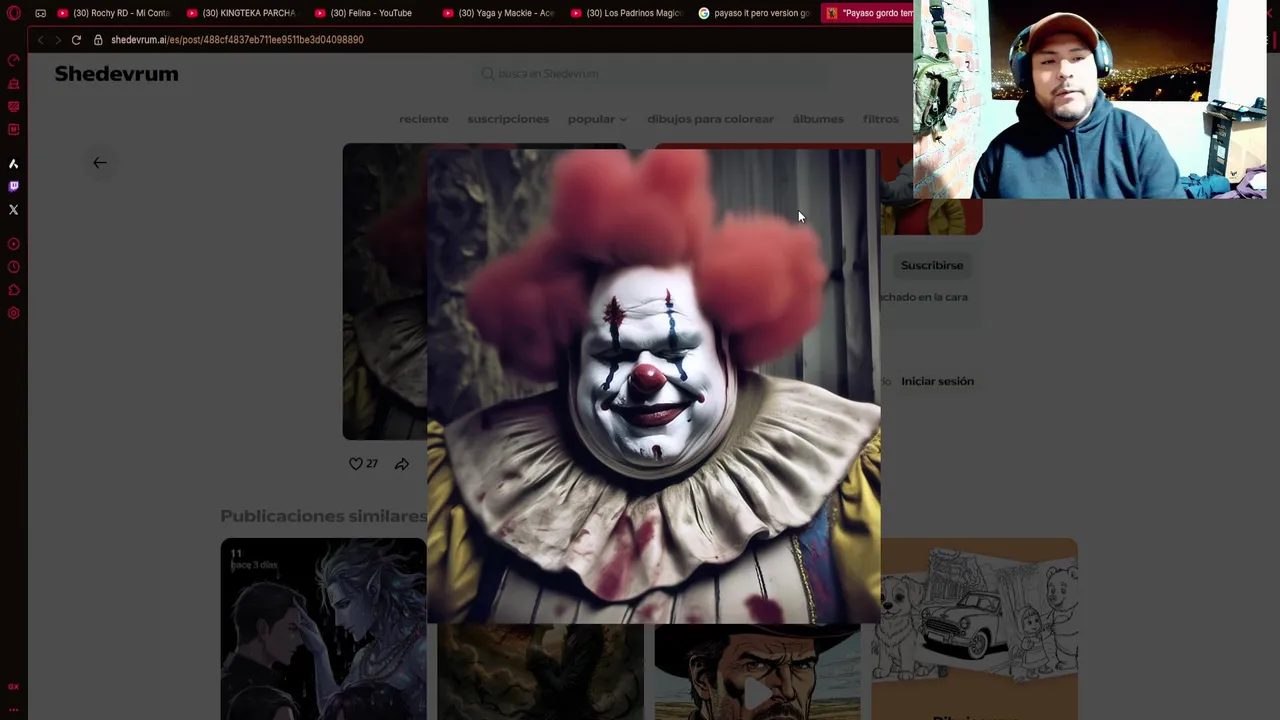This screenshot has height=720, width=1280.
Task: Open dibujos para colorear section
Action: 710,119
